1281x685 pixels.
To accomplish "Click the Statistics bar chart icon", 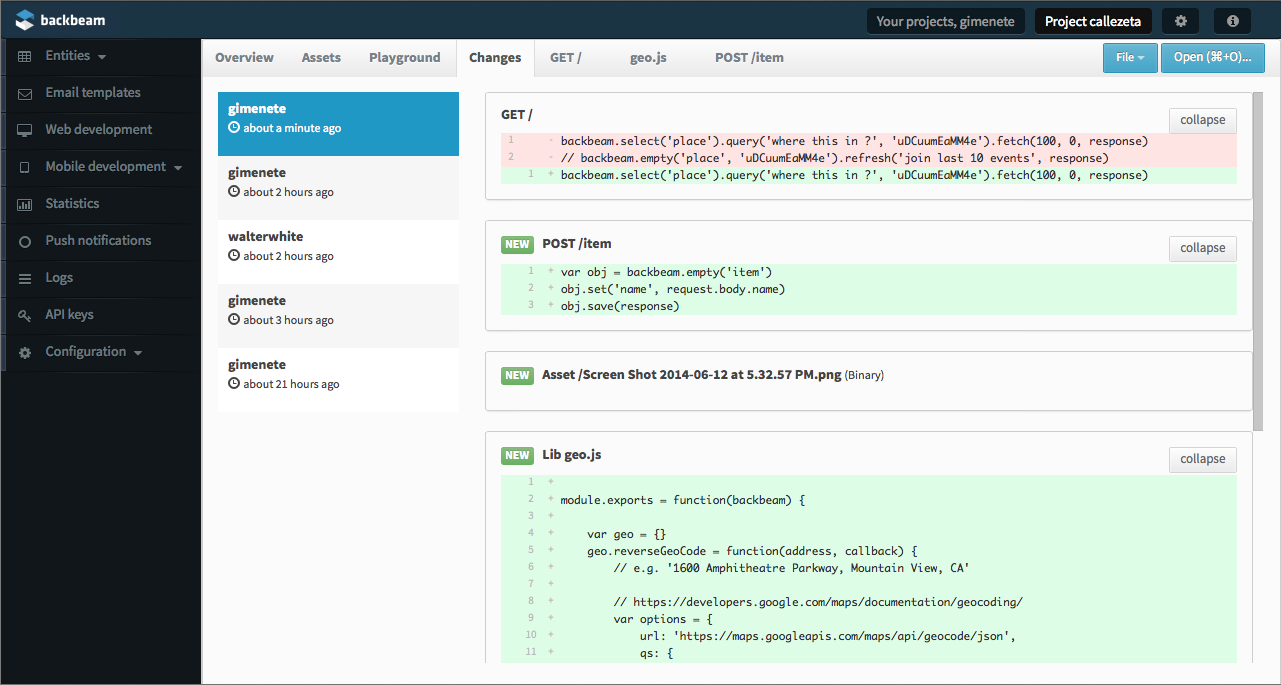I will (x=25, y=204).
